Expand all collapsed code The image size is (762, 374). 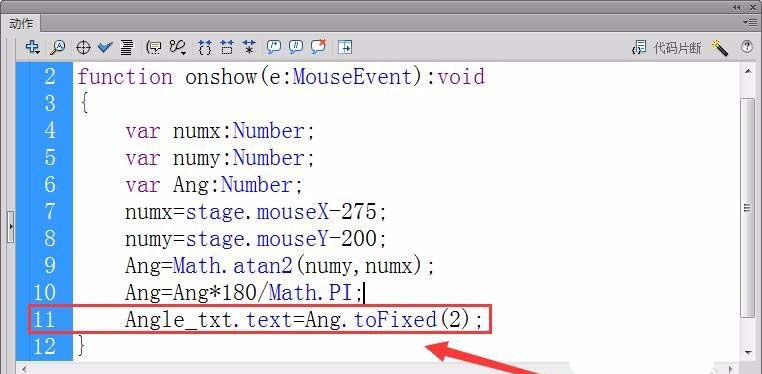249,47
